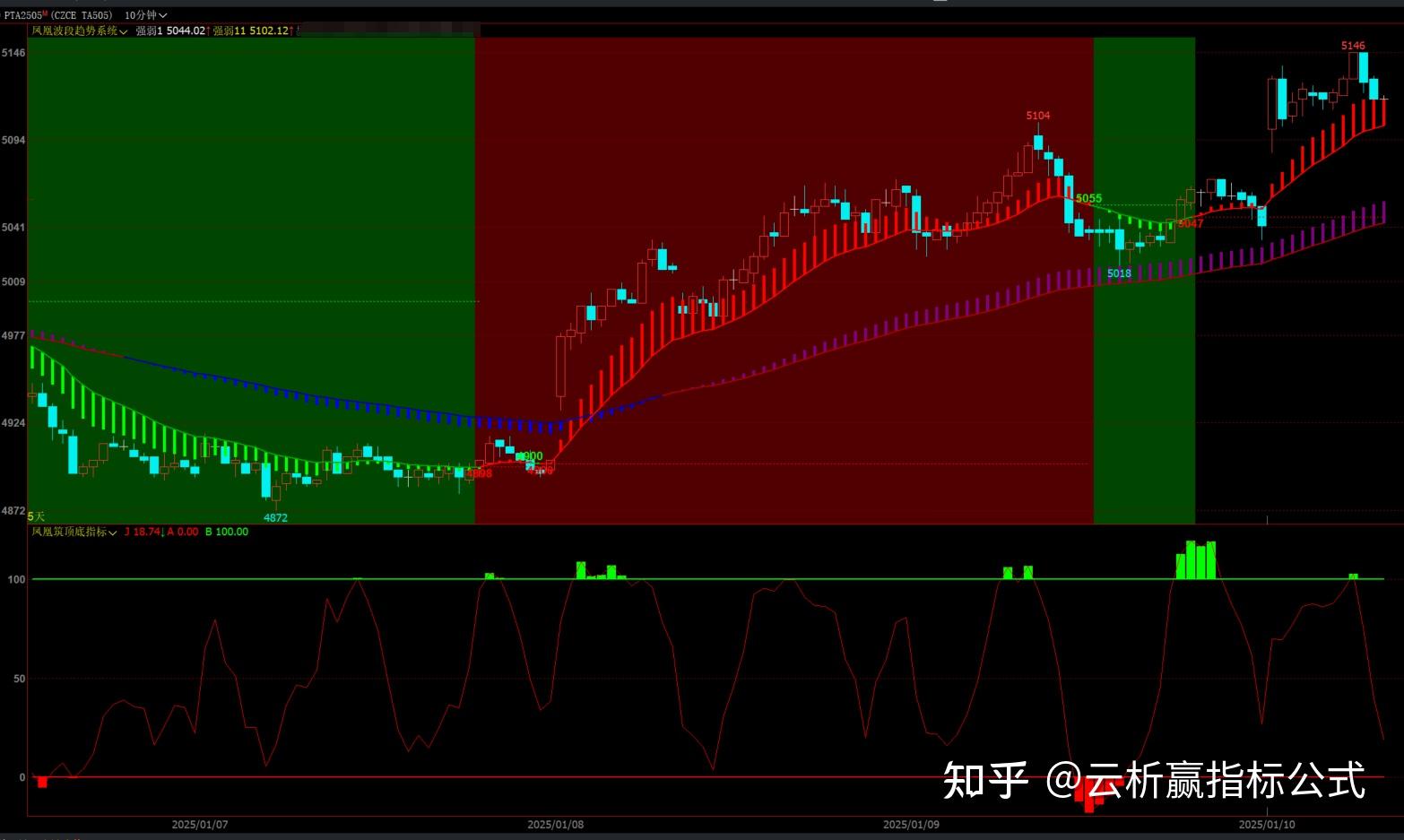1404x840 pixels.
Task: Click the 5146 high price label on the chart
Action: pos(1353,46)
